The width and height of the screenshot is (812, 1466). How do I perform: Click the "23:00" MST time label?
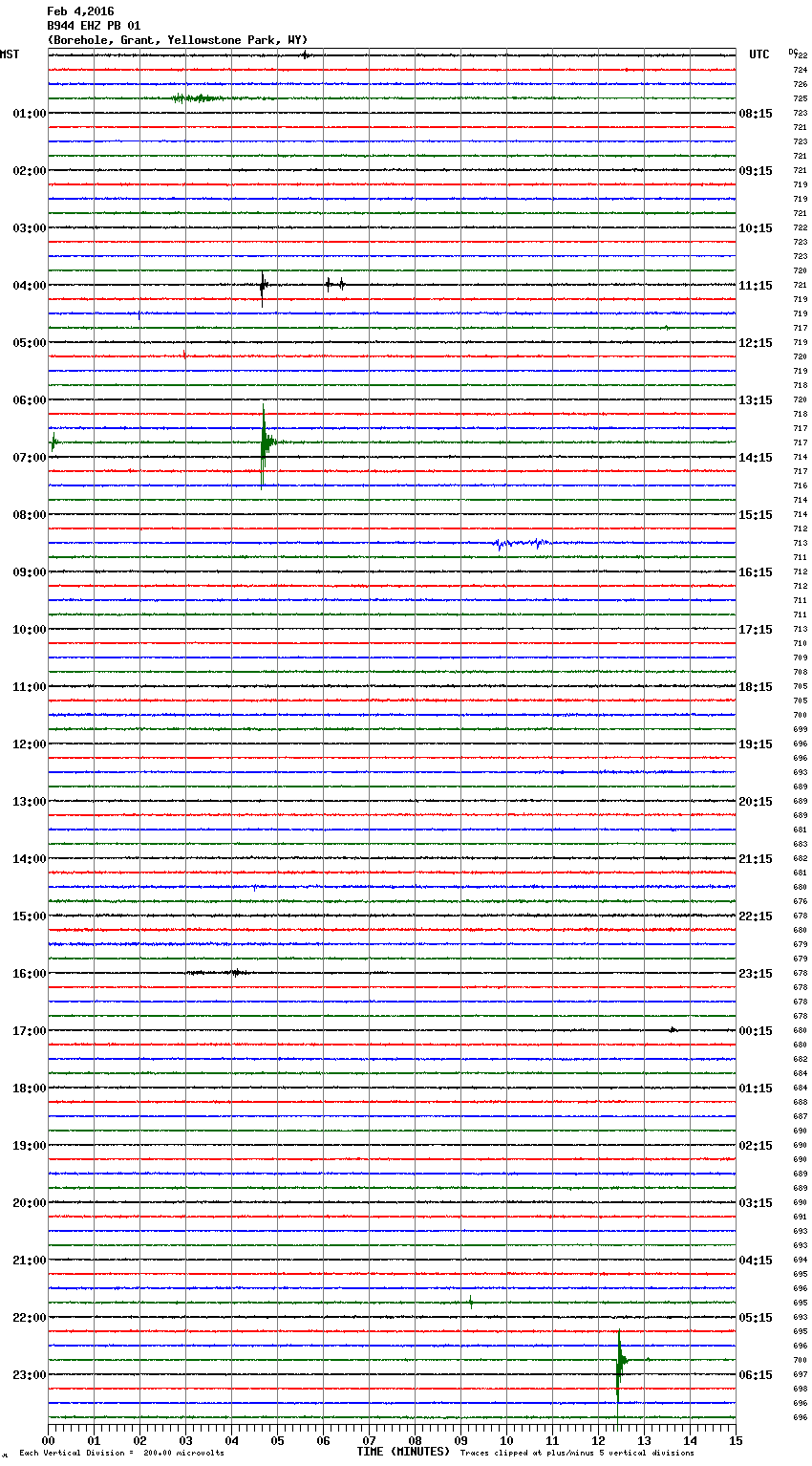point(30,1375)
